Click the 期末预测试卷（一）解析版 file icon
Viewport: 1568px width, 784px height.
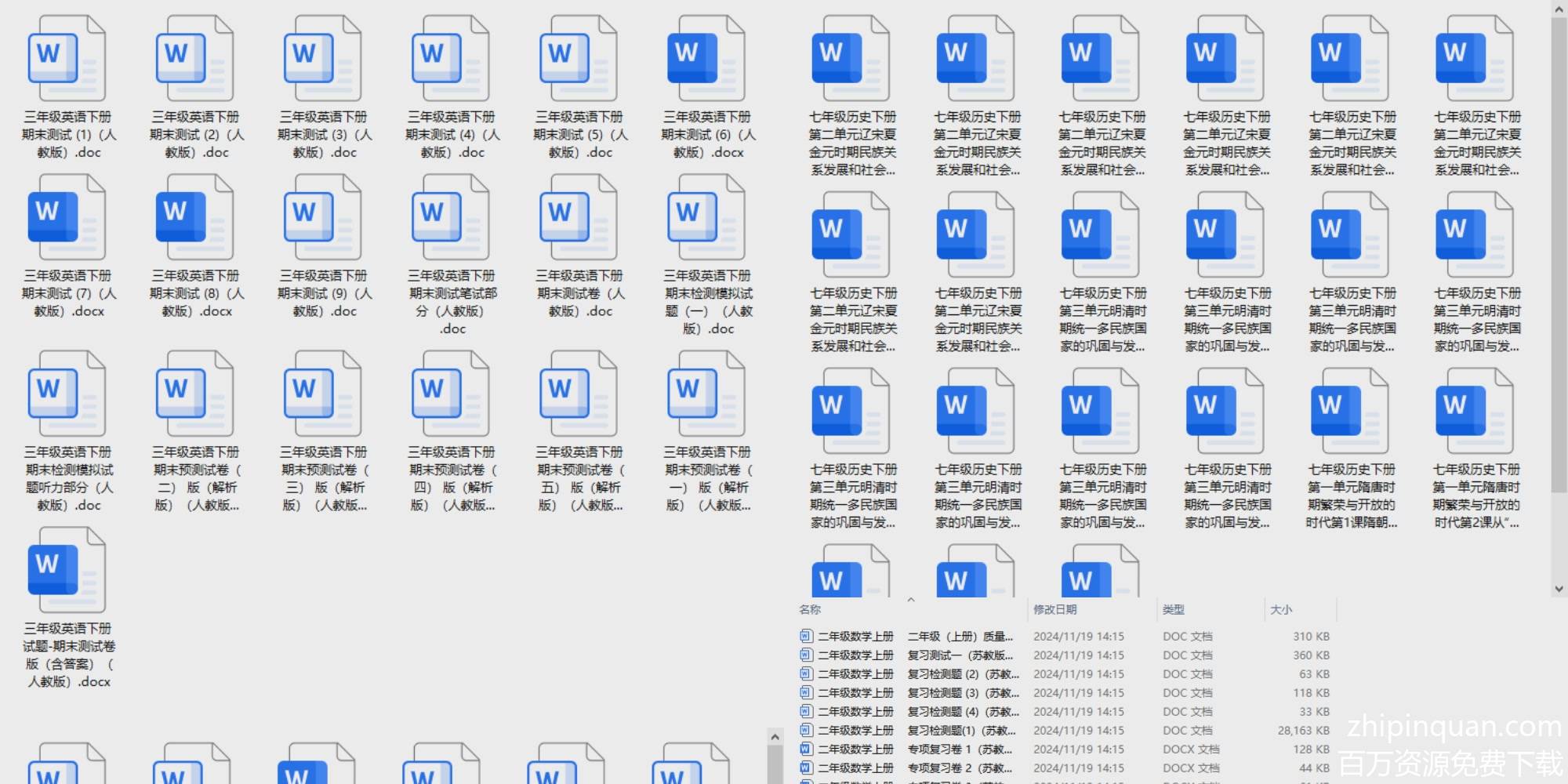point(706,394)
